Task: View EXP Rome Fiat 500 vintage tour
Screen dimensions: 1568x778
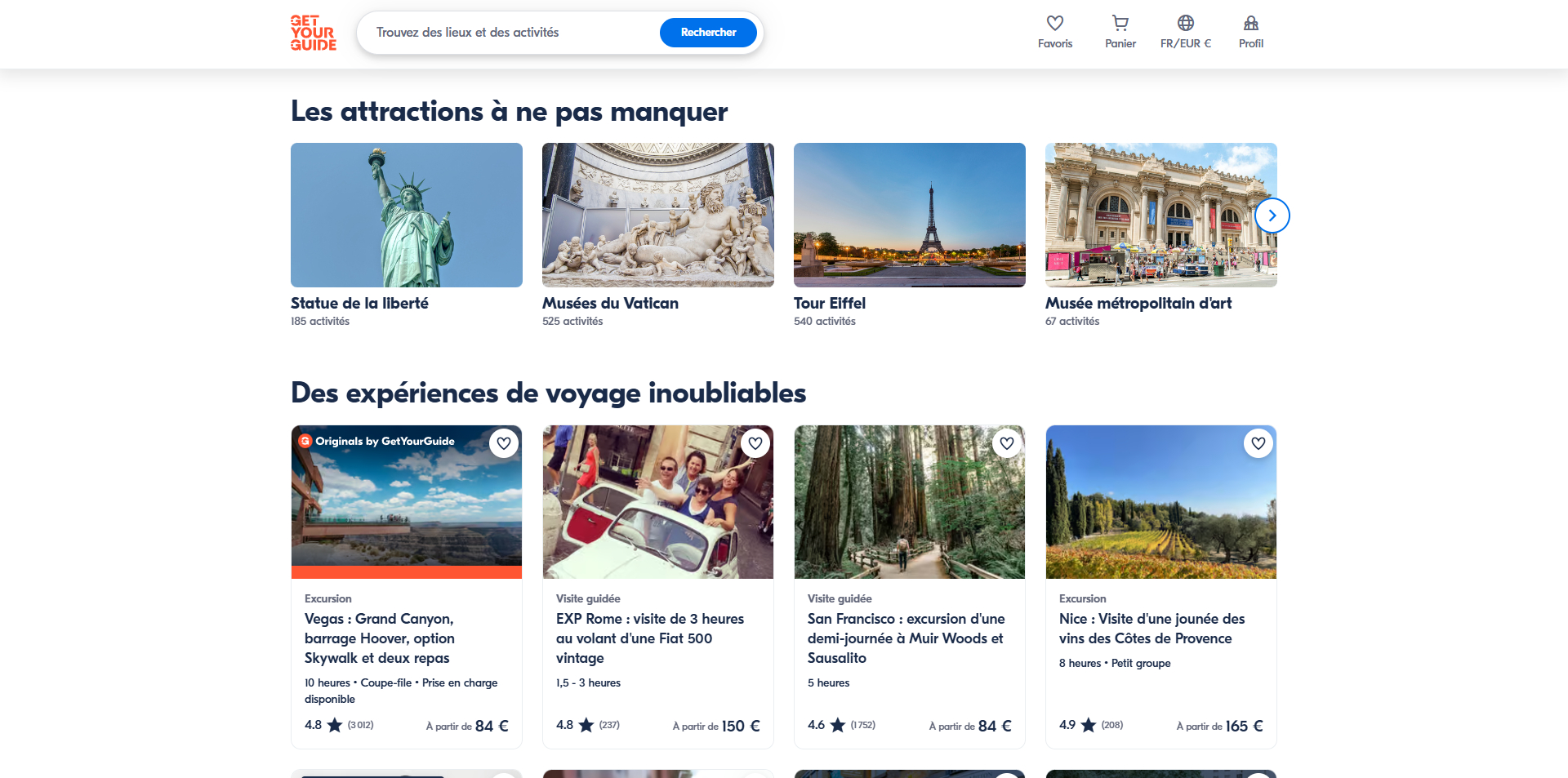Action: (x=650, y=638)
